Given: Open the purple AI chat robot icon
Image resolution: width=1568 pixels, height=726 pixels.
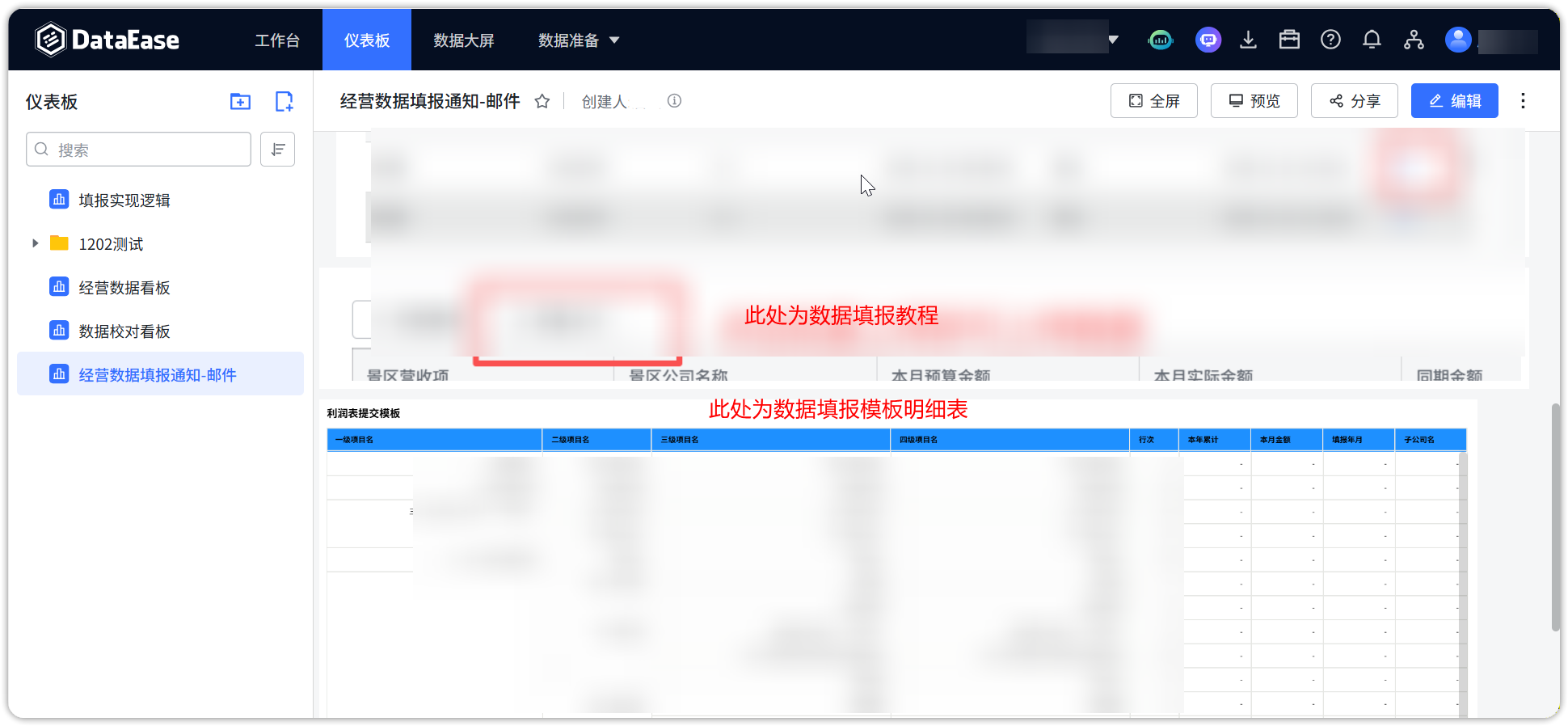Looking at the screenshot, I should click(x=1208, y=40).
